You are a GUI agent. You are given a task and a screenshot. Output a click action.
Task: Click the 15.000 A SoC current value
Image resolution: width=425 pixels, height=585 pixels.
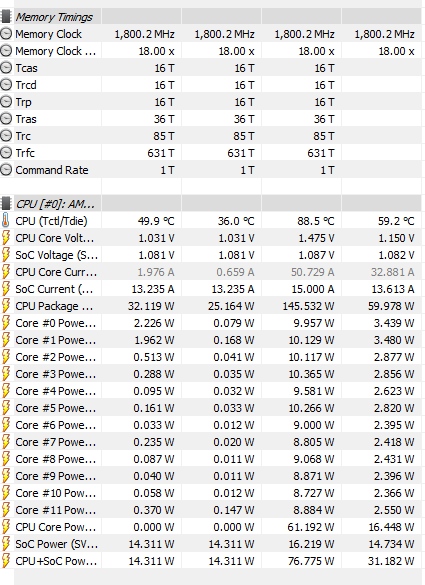pyautogui.click(x=313, y=289)
